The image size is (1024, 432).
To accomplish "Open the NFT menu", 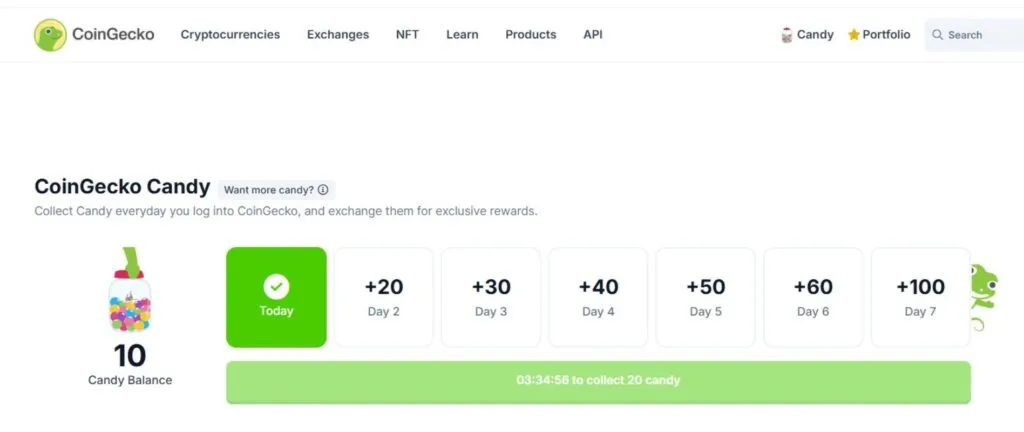I will point(407,35).
